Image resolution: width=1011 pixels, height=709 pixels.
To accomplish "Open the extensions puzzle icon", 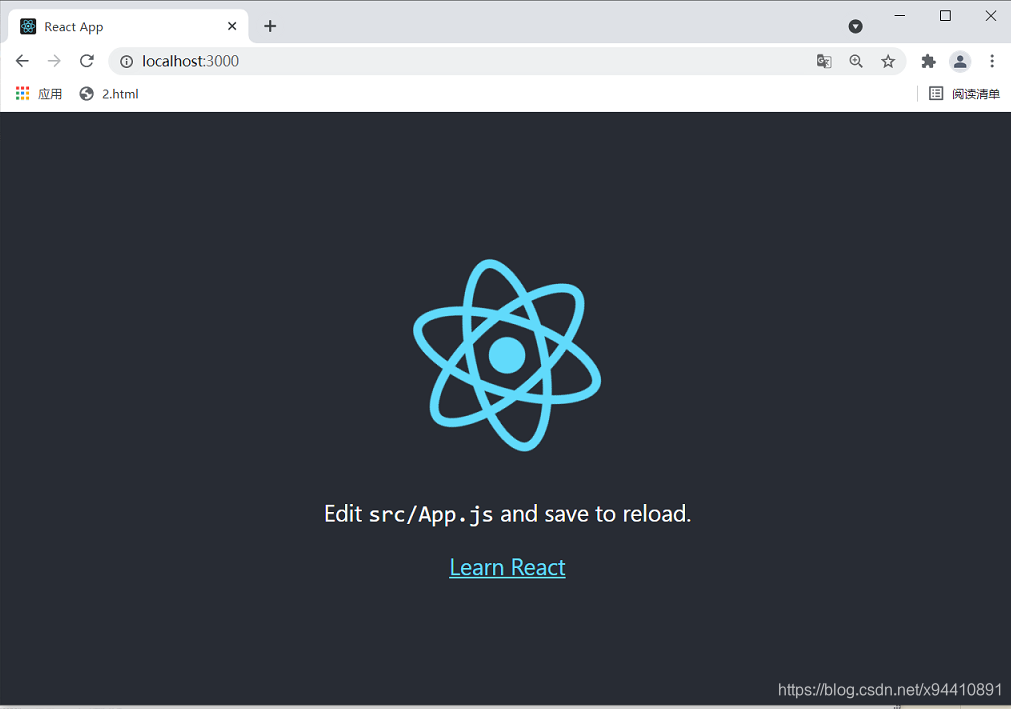I will (x=928, y=61).
